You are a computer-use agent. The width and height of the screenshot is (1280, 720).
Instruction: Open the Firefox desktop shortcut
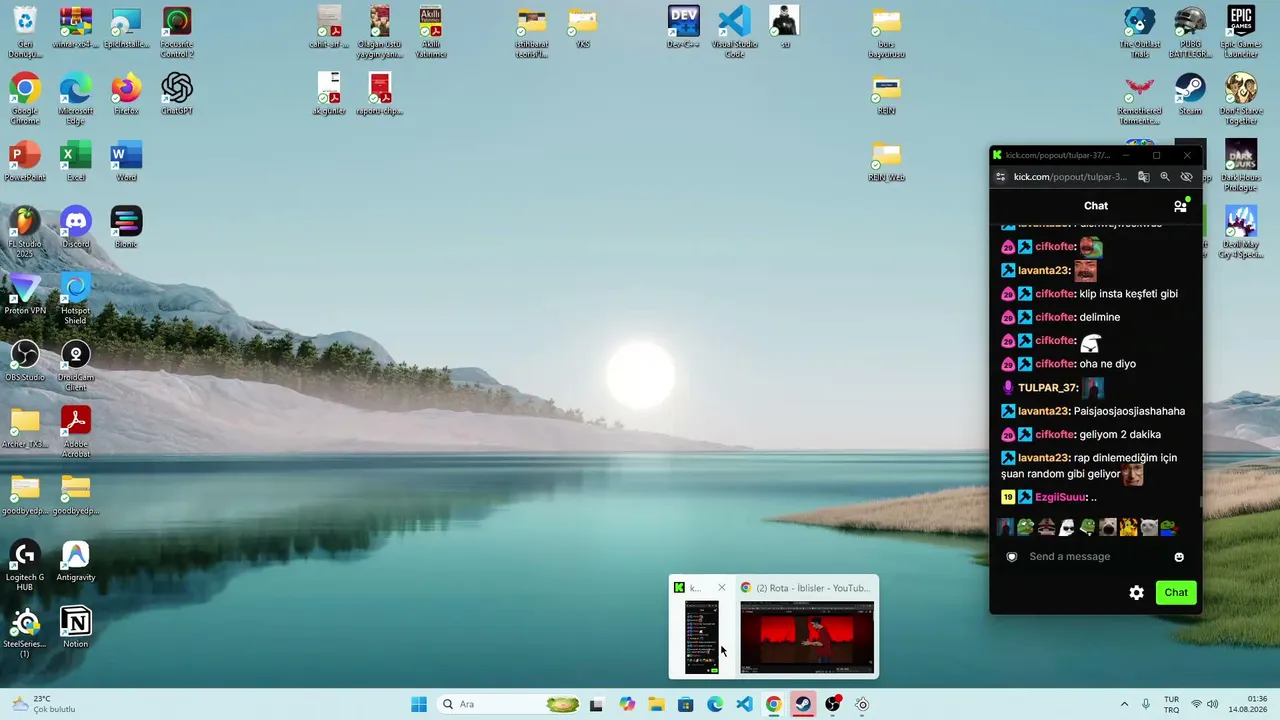126,94
